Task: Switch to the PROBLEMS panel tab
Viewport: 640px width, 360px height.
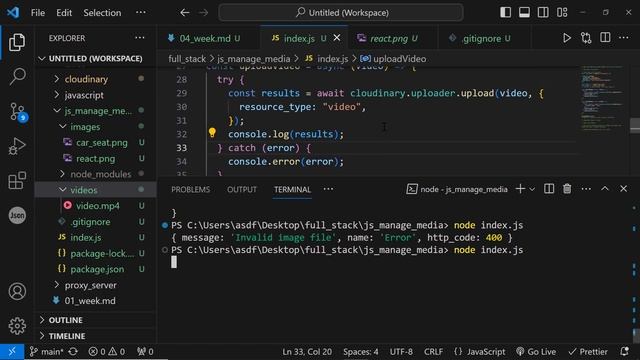Action: 191,189
